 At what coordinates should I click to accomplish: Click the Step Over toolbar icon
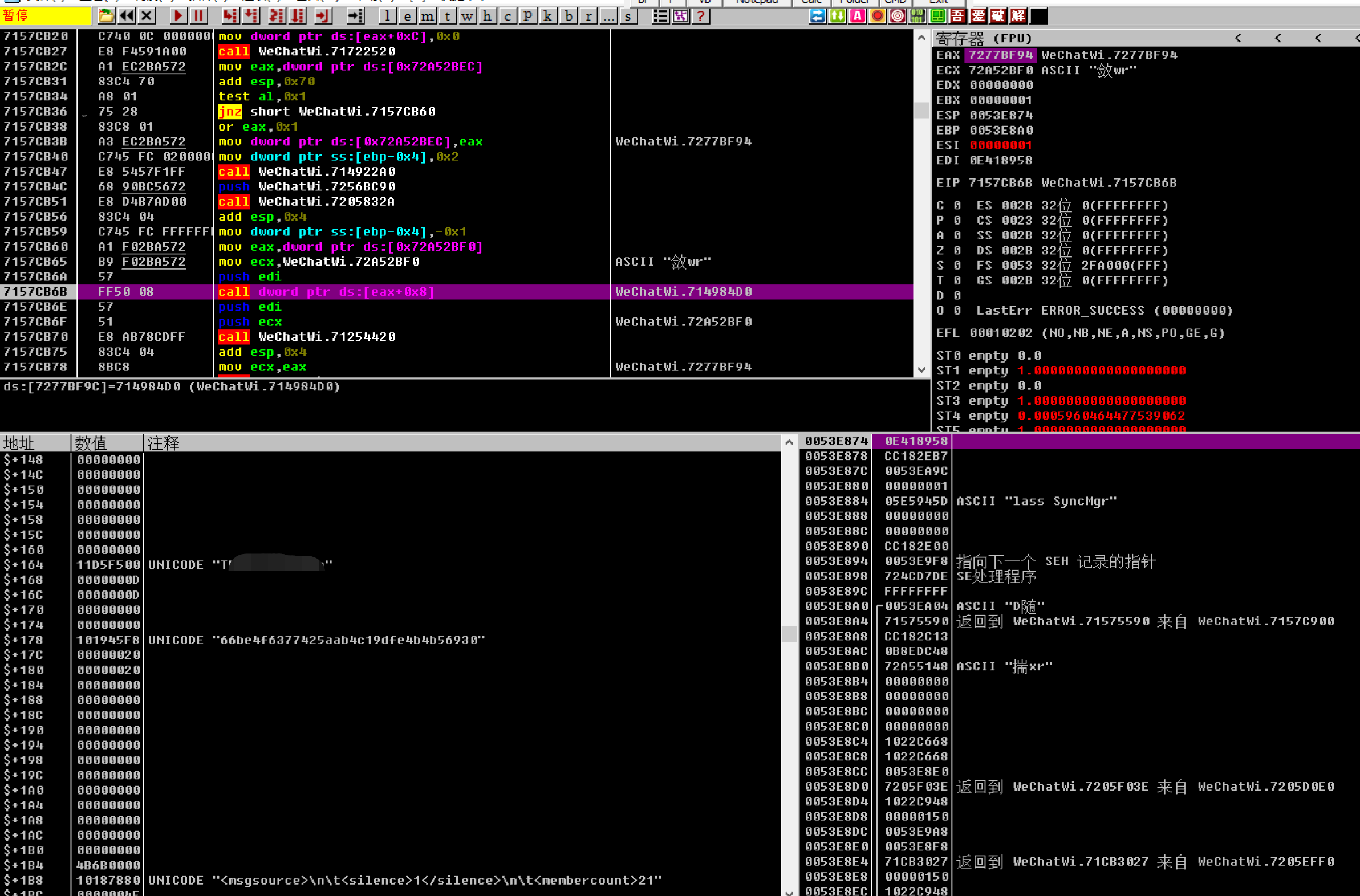click(251, 16)
